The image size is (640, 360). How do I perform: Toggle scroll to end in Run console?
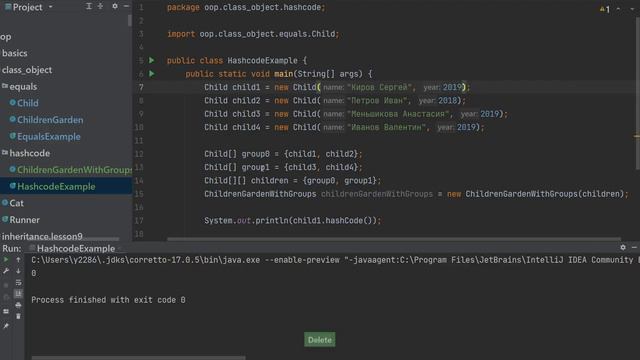(18, 294)
